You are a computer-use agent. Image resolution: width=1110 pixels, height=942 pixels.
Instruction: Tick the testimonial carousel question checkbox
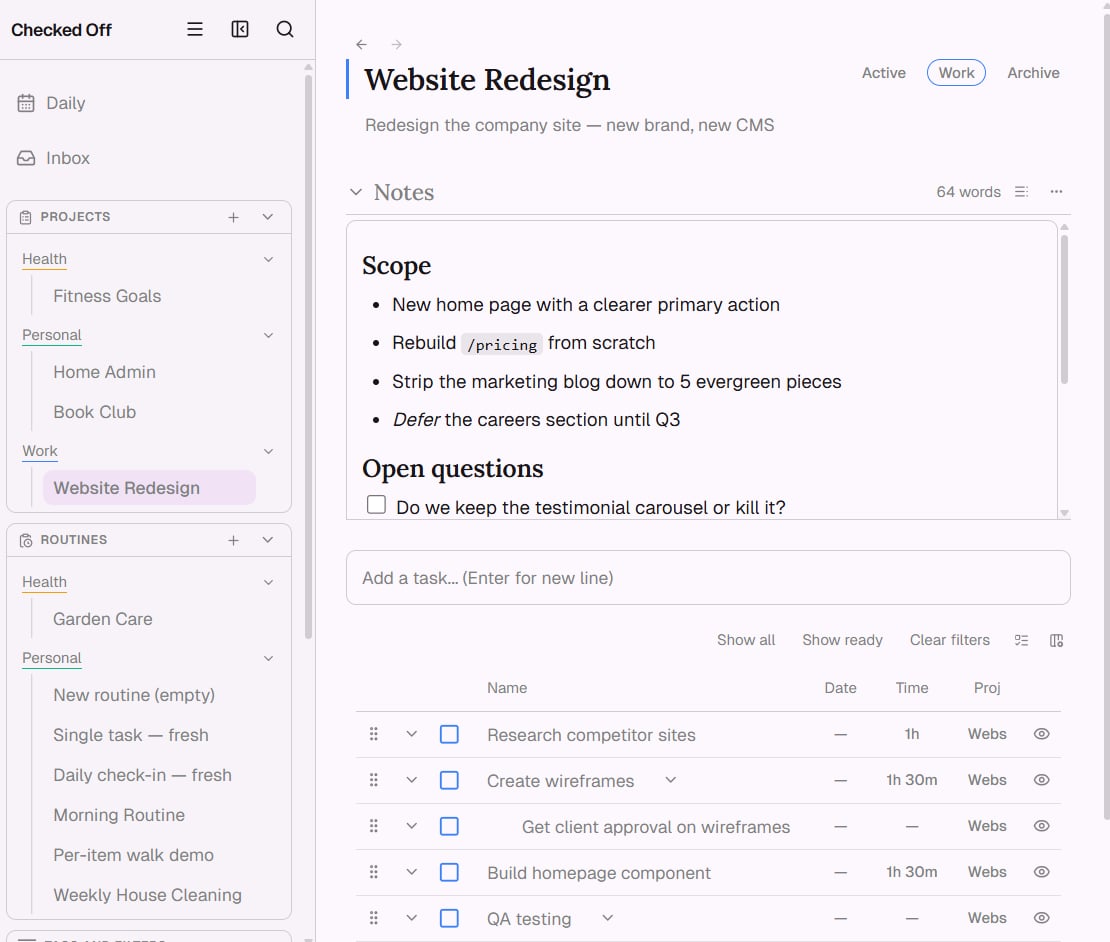(x=377, y=505)
